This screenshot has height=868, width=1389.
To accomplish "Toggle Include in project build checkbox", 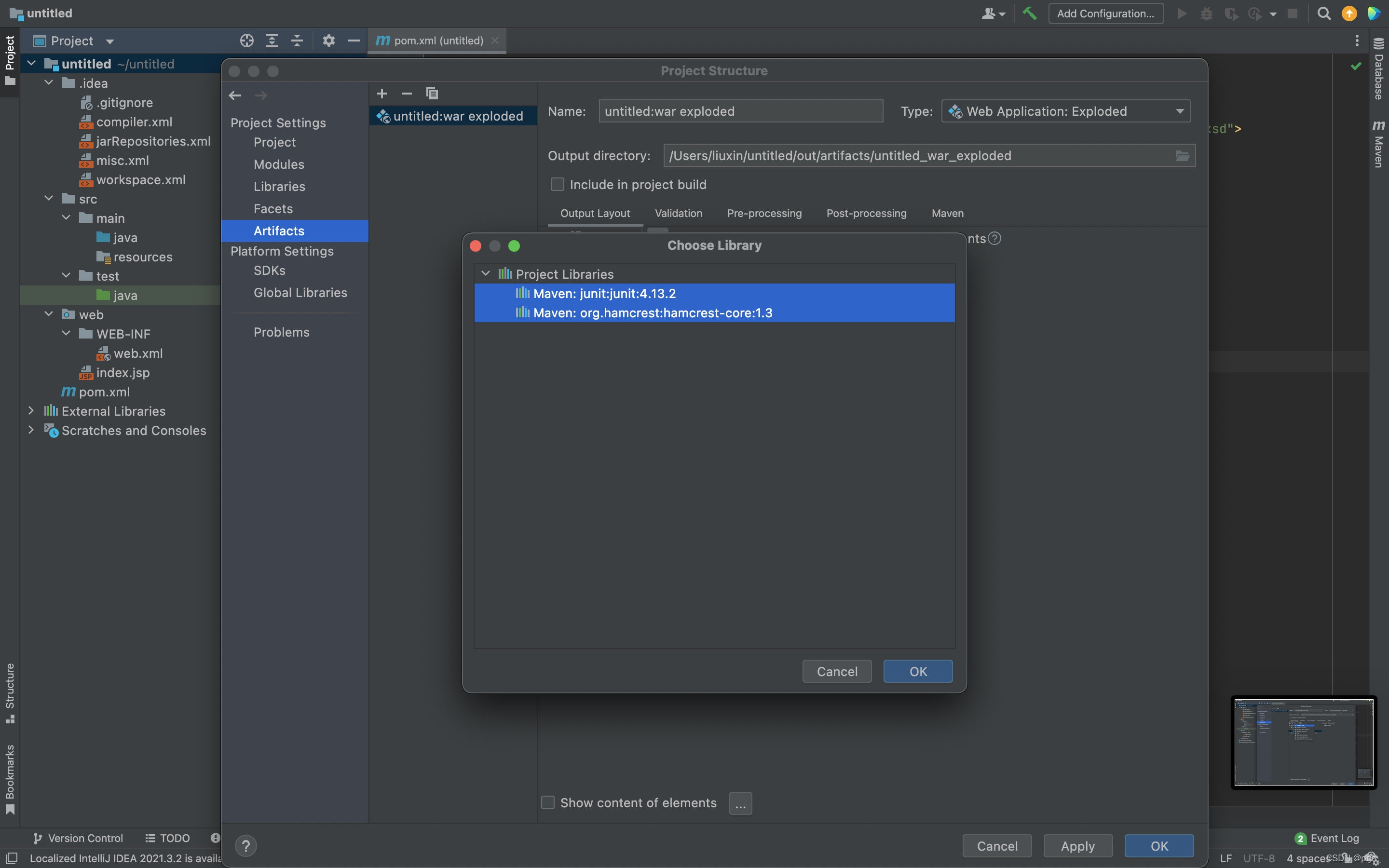I will [x=556, y=184].
